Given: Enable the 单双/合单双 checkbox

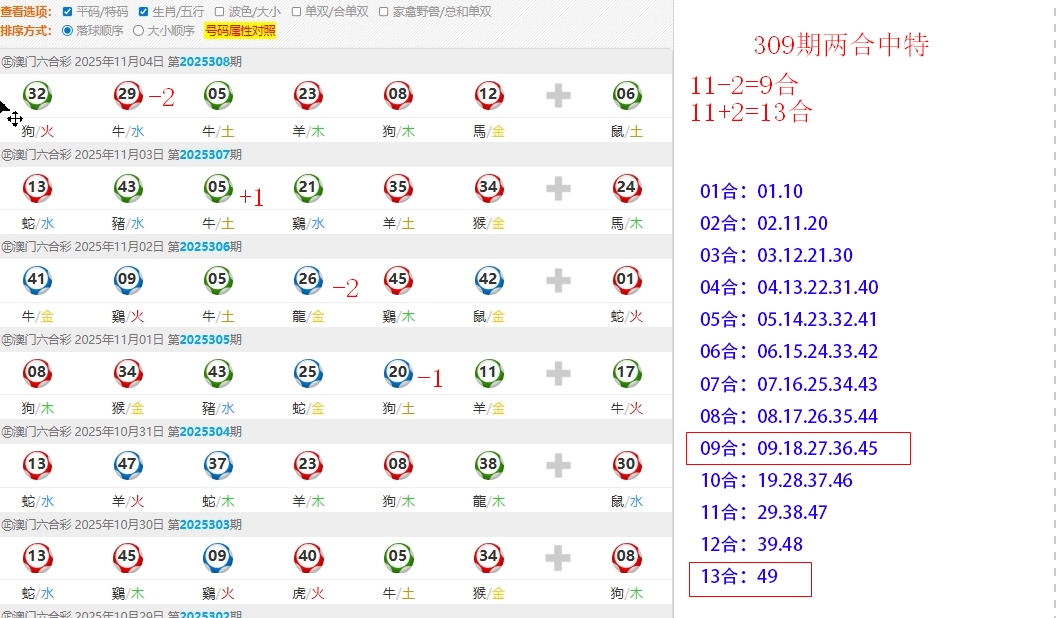Looking at the screenshot, I should point(296,12).
